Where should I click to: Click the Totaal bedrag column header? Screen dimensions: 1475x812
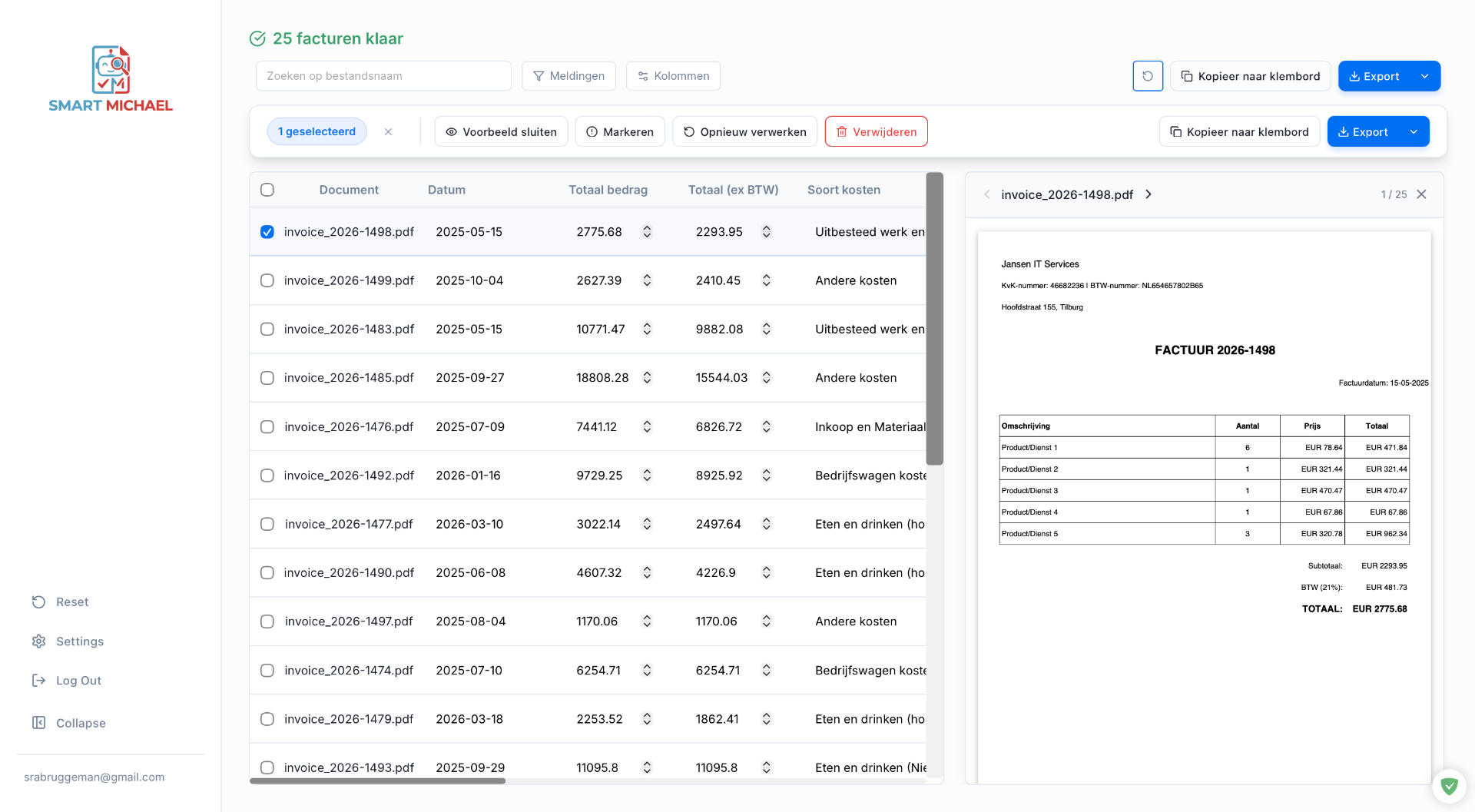pos(608,190)
